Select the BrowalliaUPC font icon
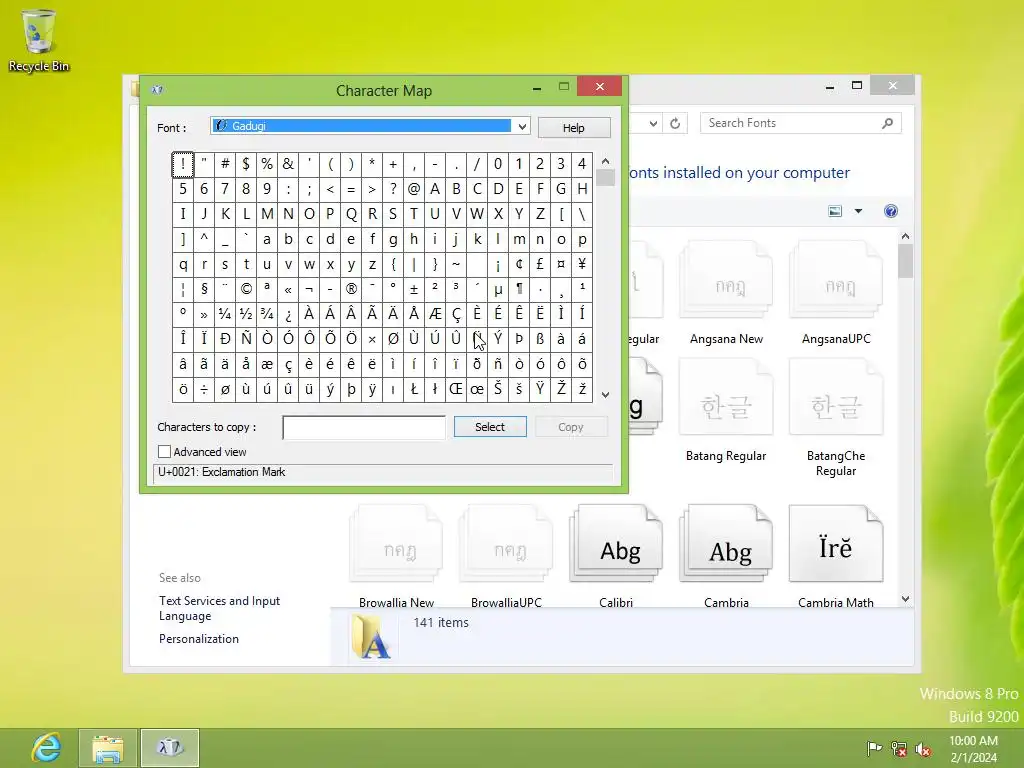Screen dimensions: 1024x768 [x=506, y=543]
